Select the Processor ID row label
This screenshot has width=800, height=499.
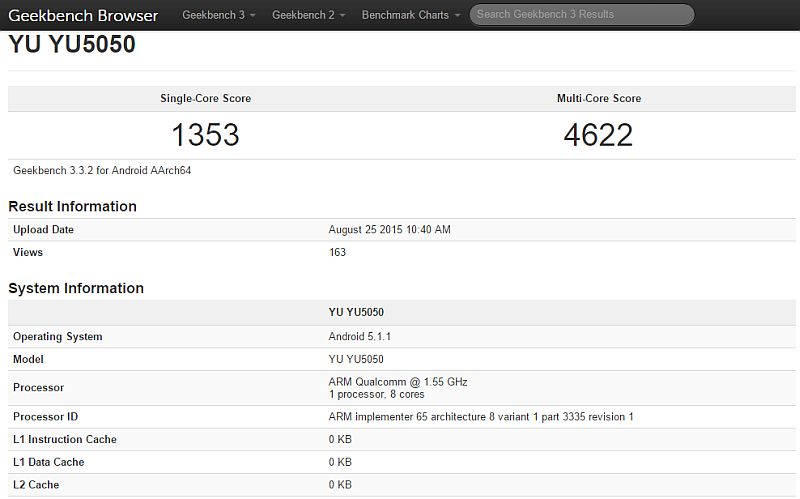45,417
